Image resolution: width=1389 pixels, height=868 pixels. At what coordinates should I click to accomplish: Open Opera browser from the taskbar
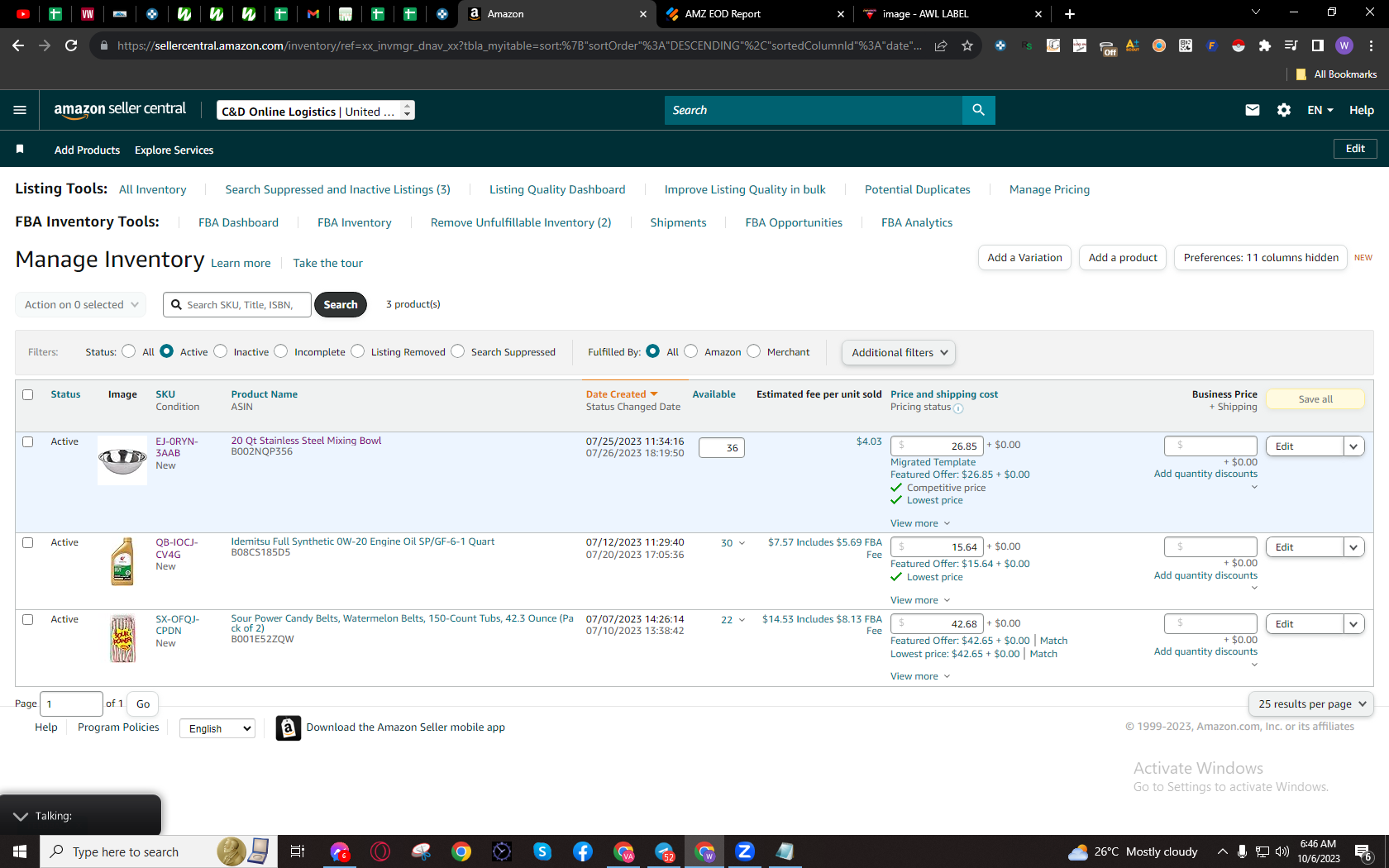pos(380,851)
